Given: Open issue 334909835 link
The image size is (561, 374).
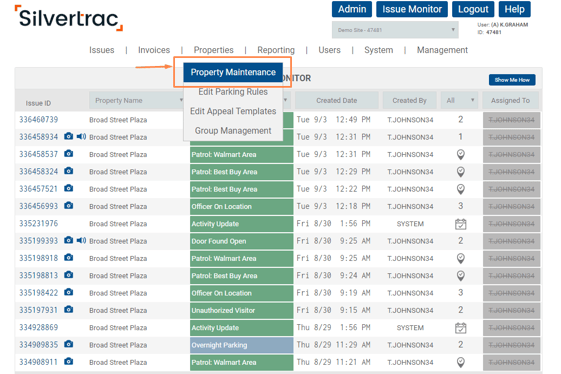Looking at the screenshot, I should click(x=39, y=345).
